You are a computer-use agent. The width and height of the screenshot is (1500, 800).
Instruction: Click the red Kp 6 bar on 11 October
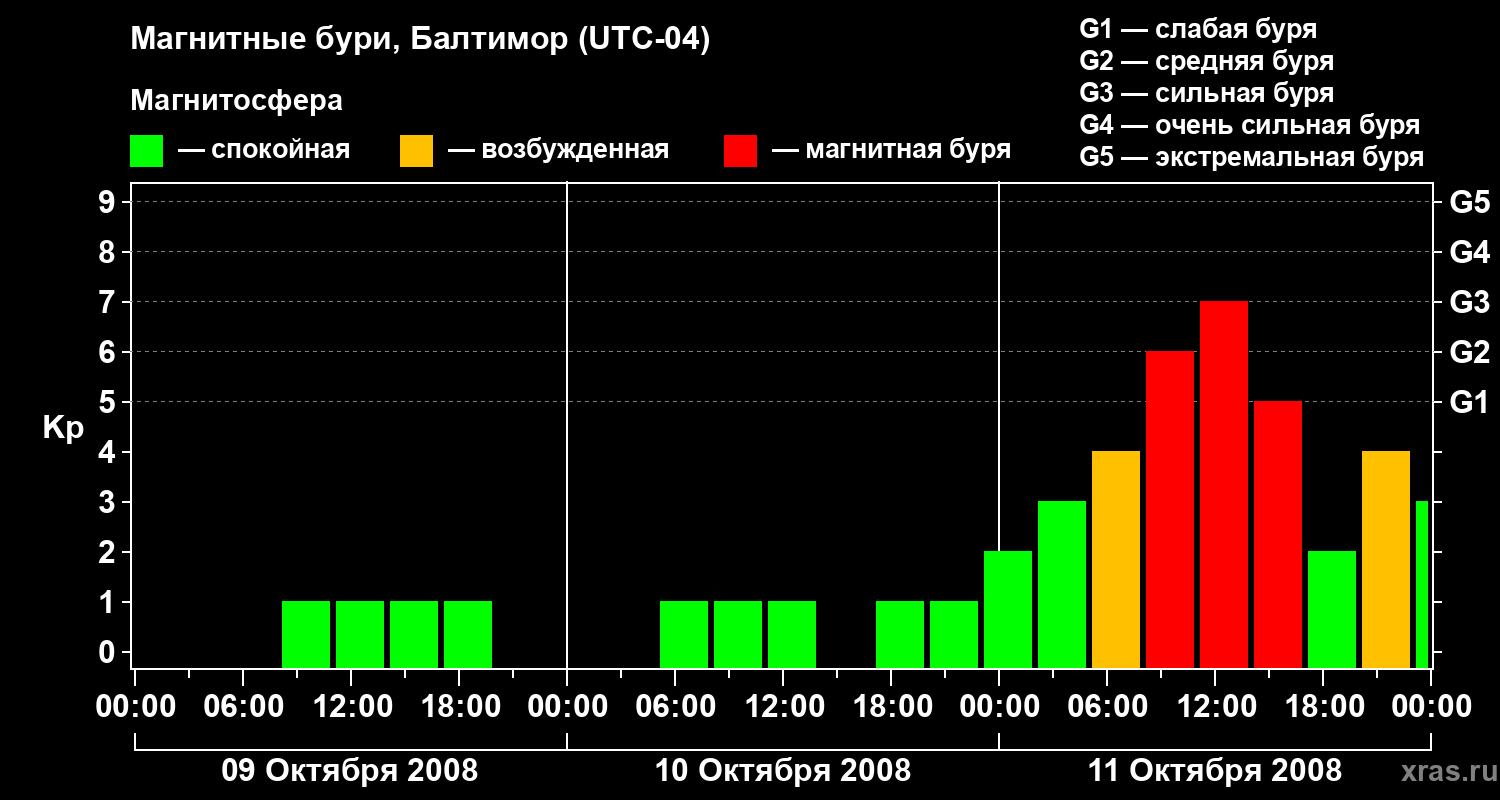pyautogui.click(x=1170, y=509)
